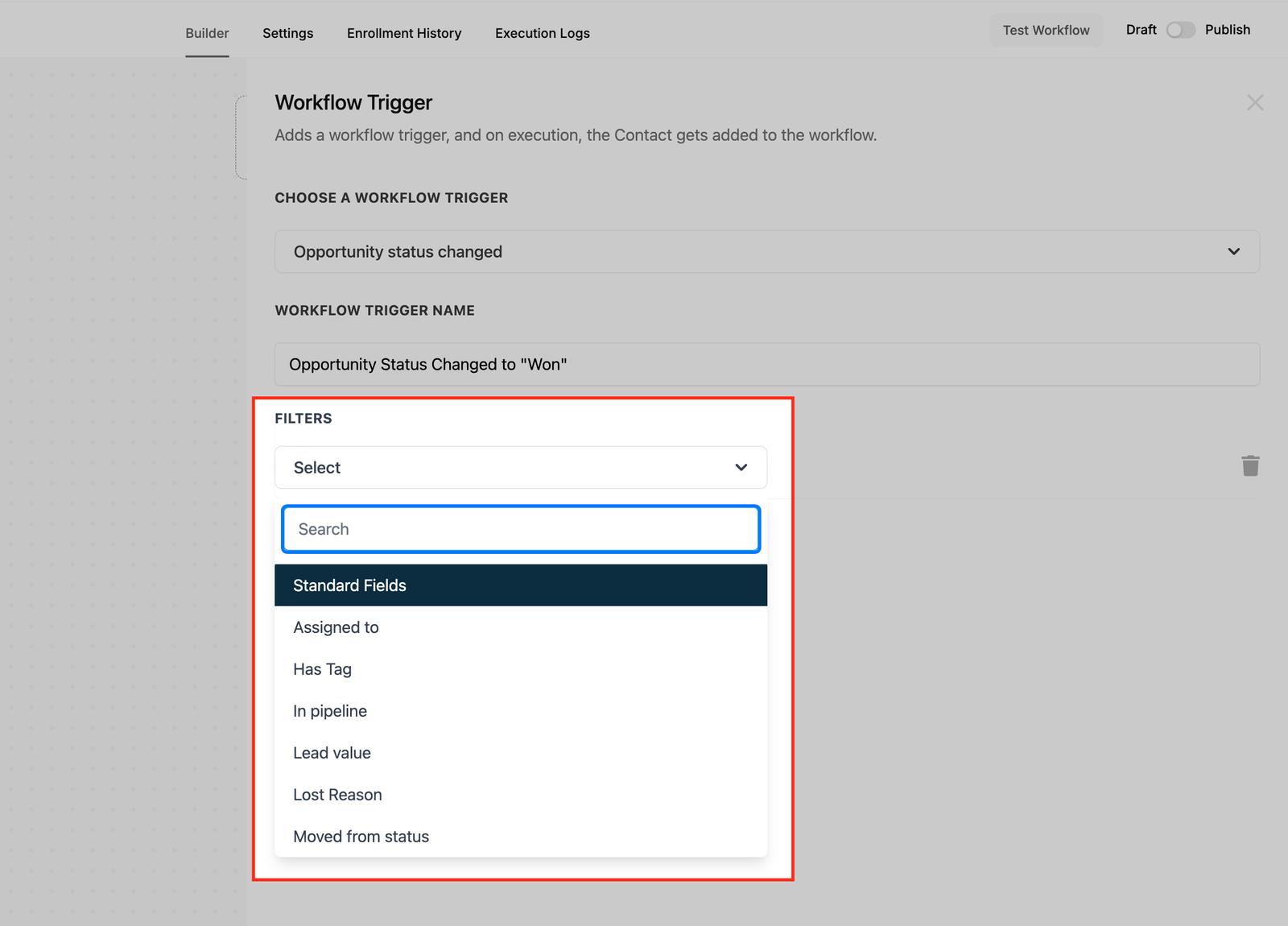Focus the filter Search field

click(521, 529)
